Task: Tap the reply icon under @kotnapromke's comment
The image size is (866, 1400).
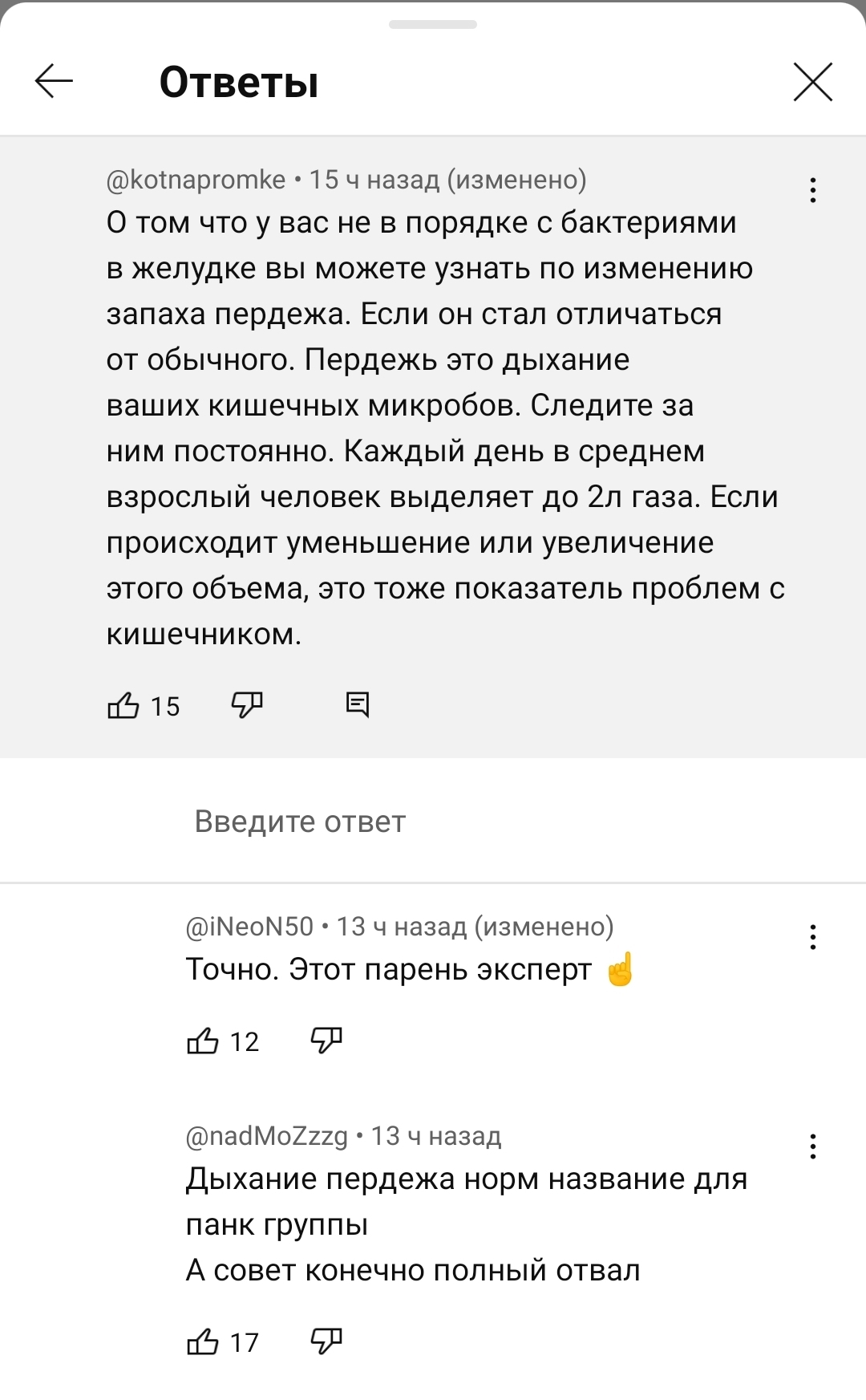Action: pyautogui.click(x=357, y=705)
